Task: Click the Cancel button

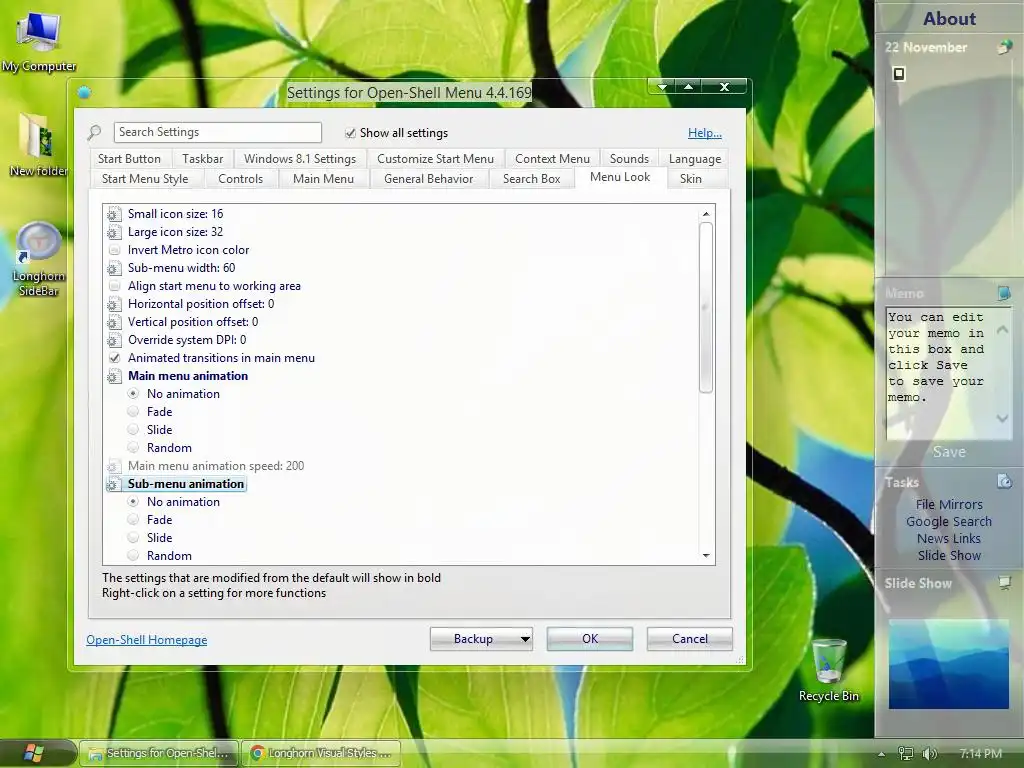Action: [x=690, y=639]
